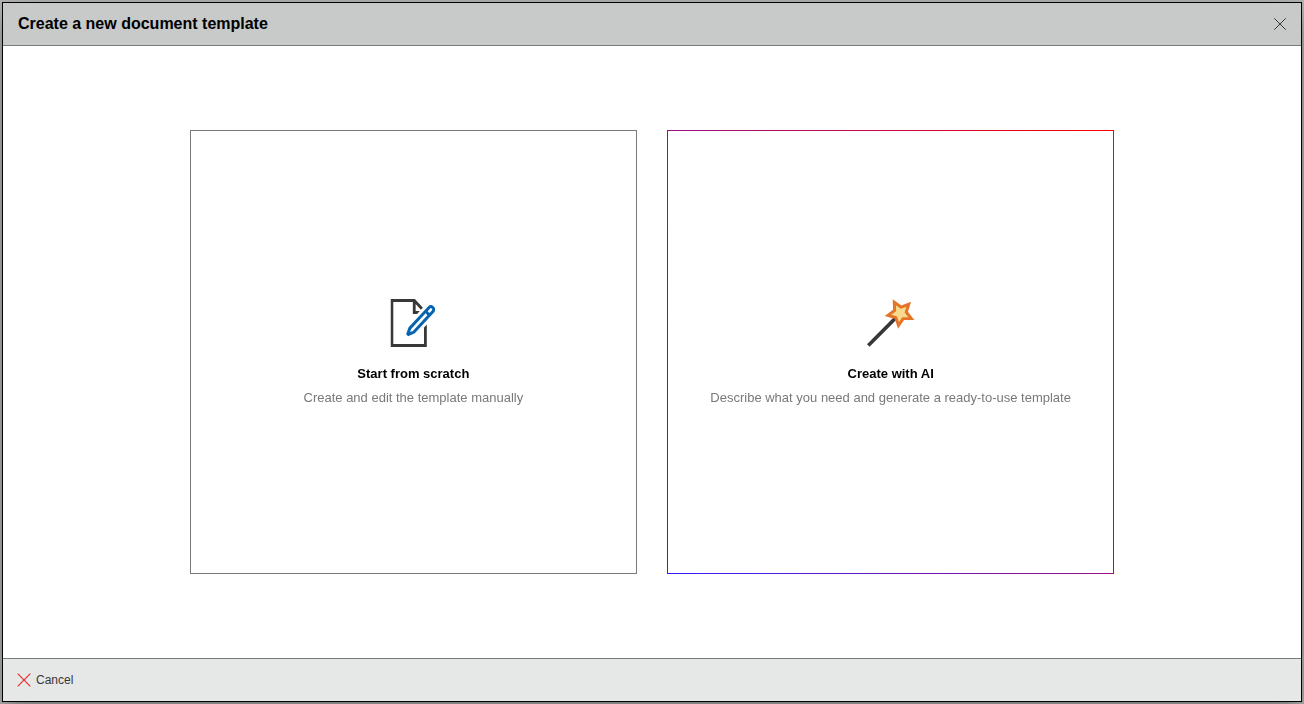
Task: Click 'Describe what you need' description text
Action: click(x=890, y=398)
